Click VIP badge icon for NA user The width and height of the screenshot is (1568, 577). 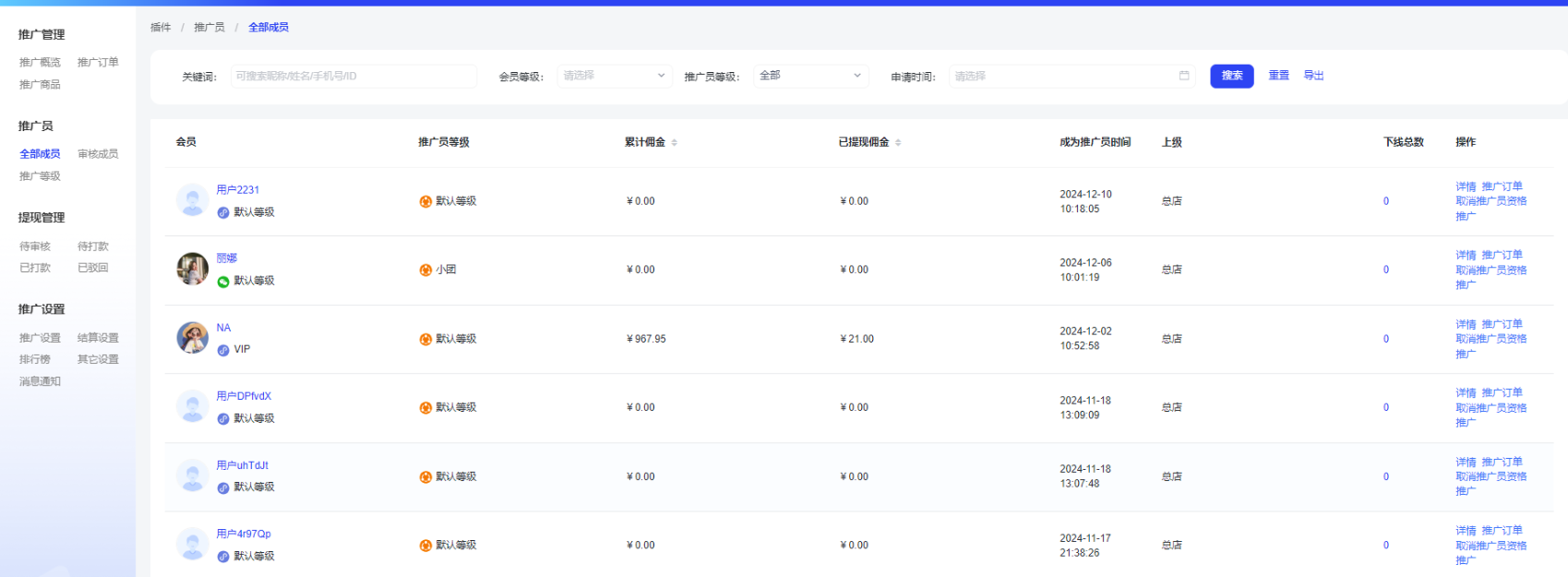pos(223,350)
